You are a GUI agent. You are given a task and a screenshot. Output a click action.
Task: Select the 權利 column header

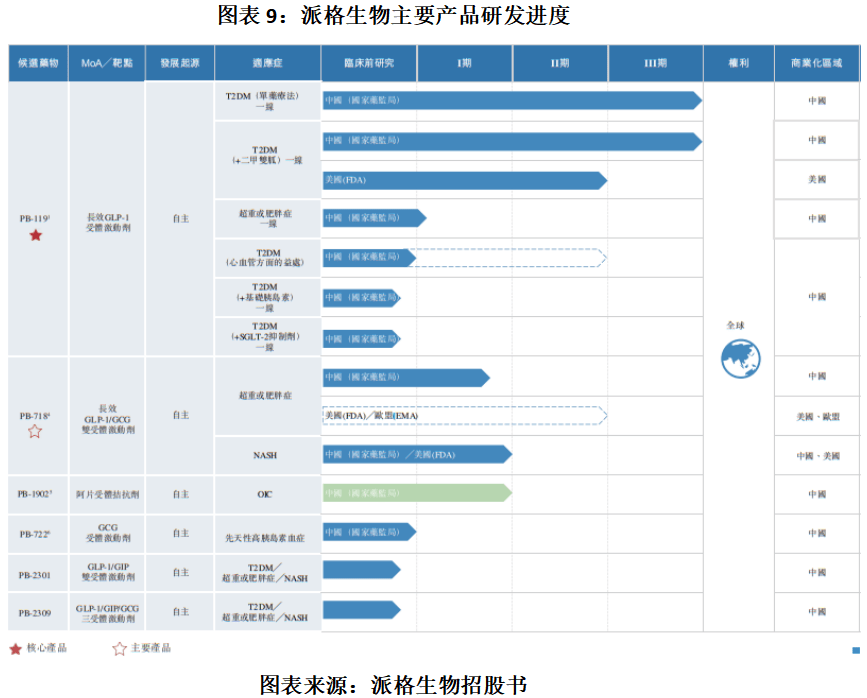pyautogui.click(x=739, y=63)
